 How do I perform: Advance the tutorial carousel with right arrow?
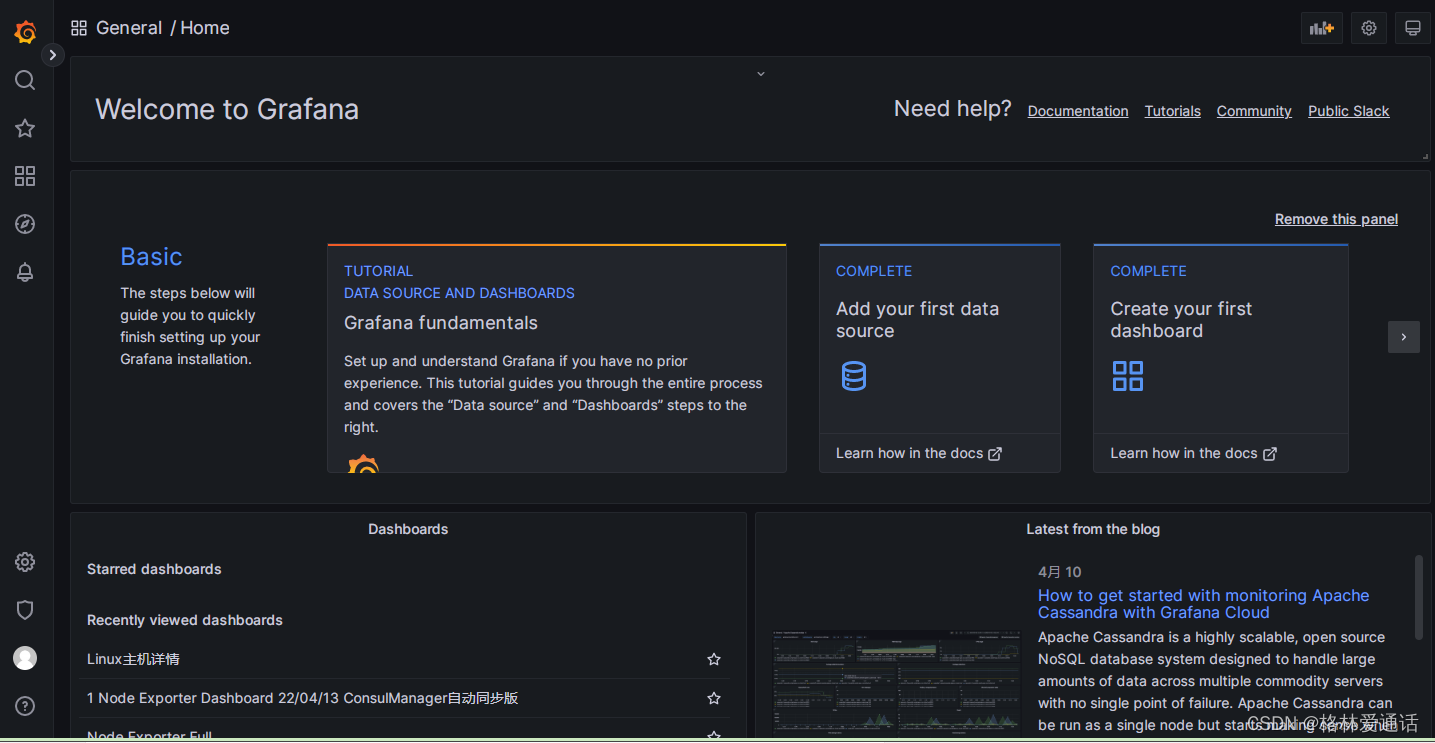click(x=1404, y=337)
